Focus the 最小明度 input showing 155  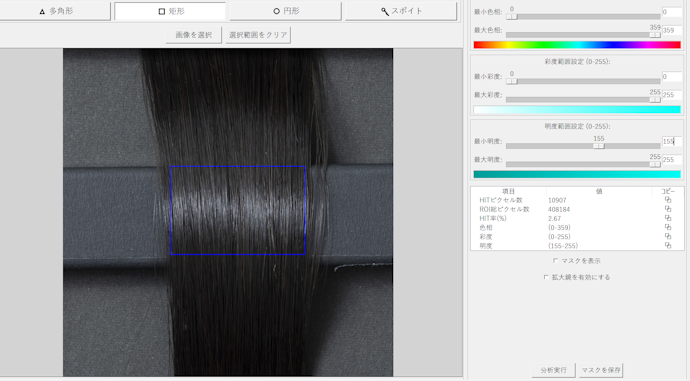click(672, 141)
